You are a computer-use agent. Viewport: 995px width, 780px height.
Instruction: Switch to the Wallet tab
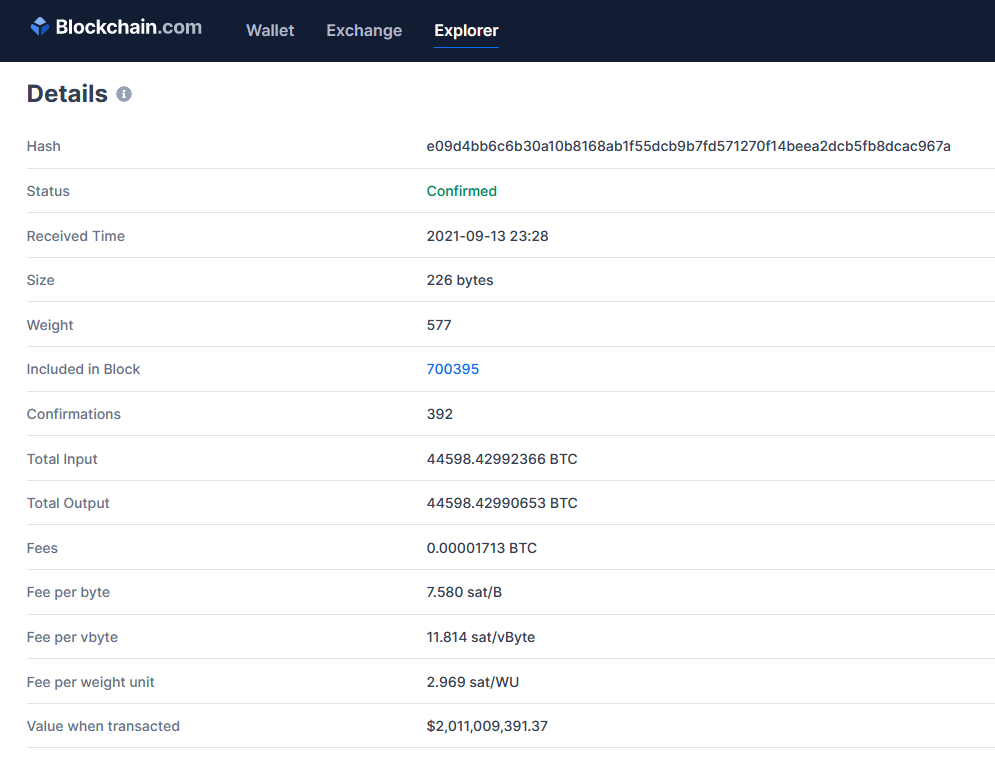[x=269, y=31]
